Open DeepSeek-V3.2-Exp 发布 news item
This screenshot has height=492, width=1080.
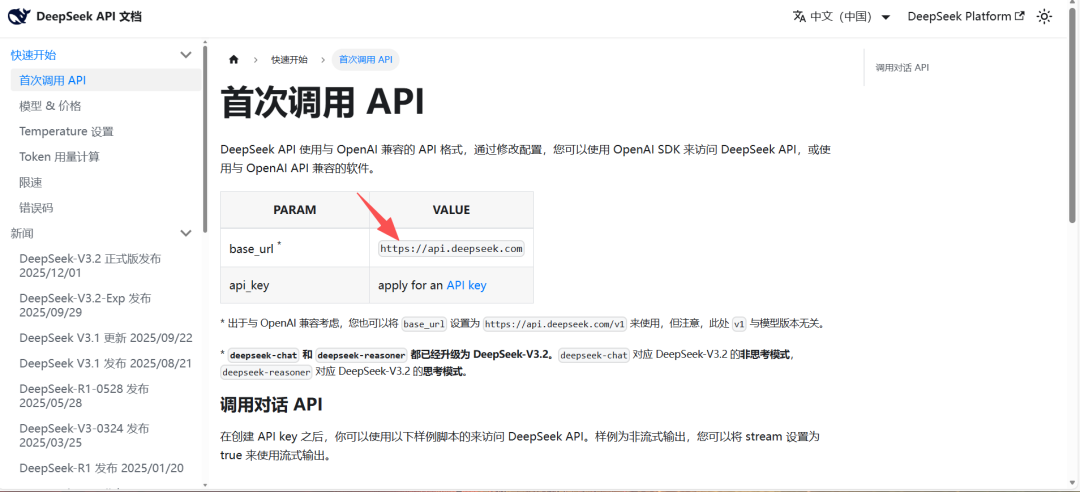(85, 305)
